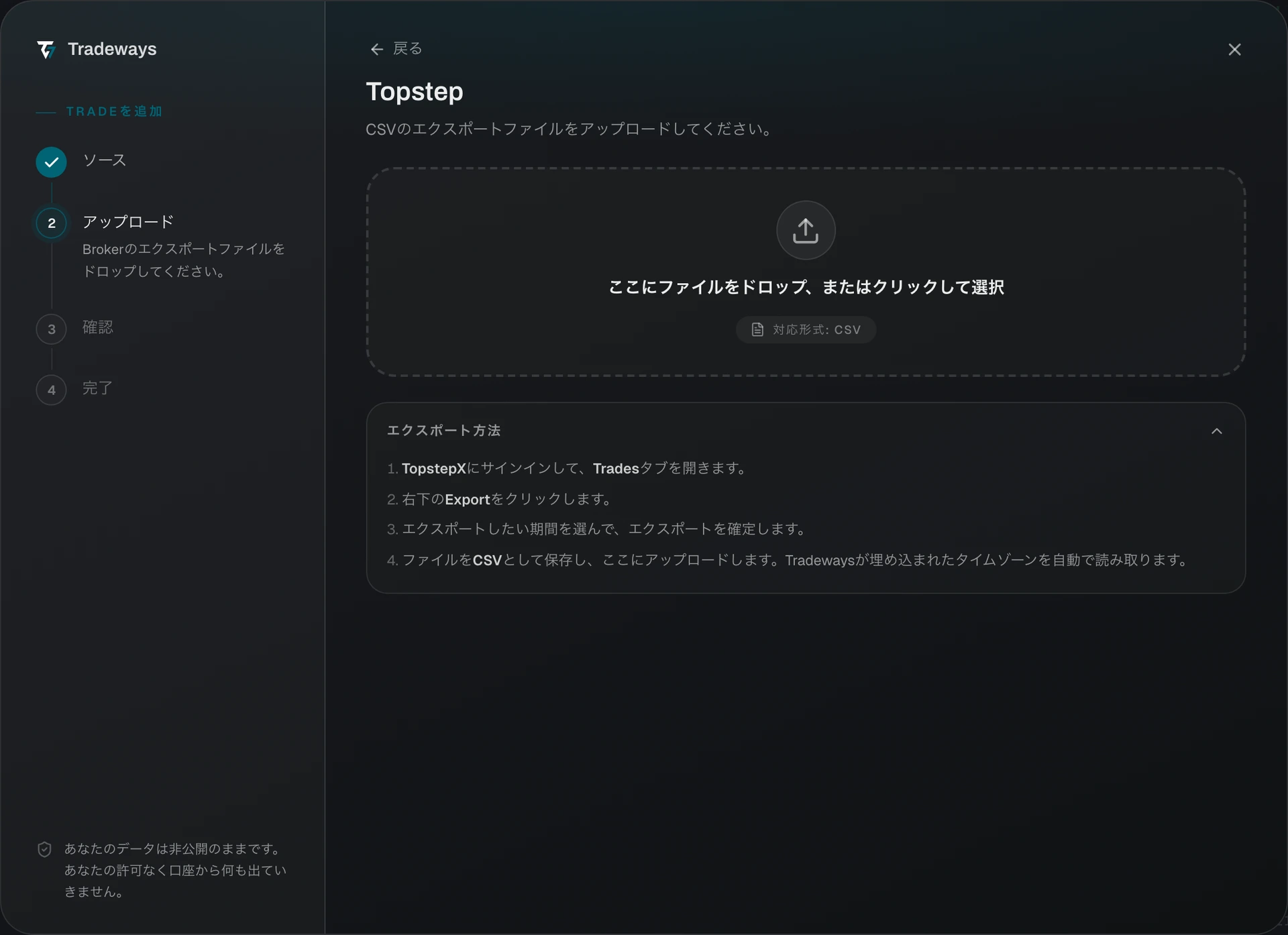The width and height of the screenshot is (1288, 935).
Task: Click export step 4 about saving CSV
Action: pyautogui.click(x=789, y=560)
